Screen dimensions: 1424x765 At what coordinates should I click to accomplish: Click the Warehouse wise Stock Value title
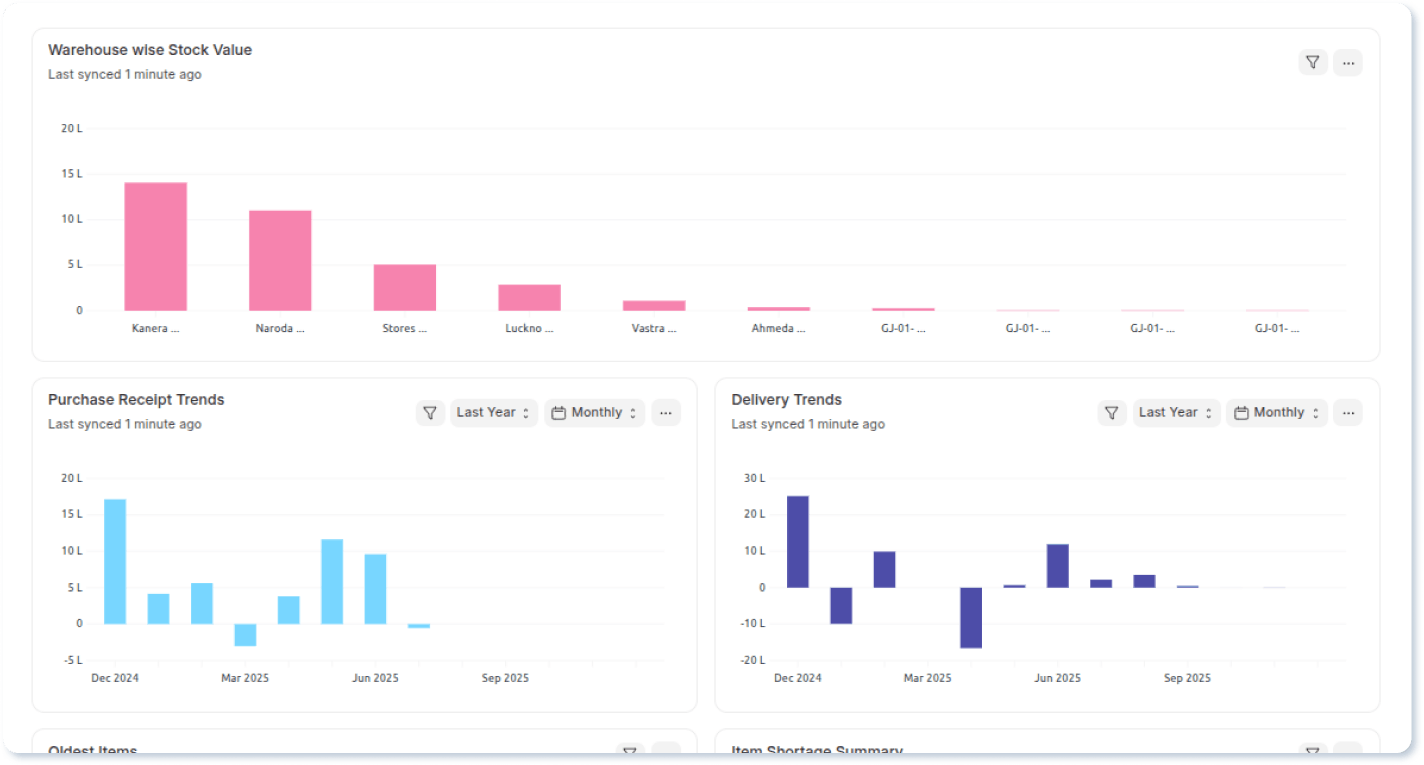[149, 49]
